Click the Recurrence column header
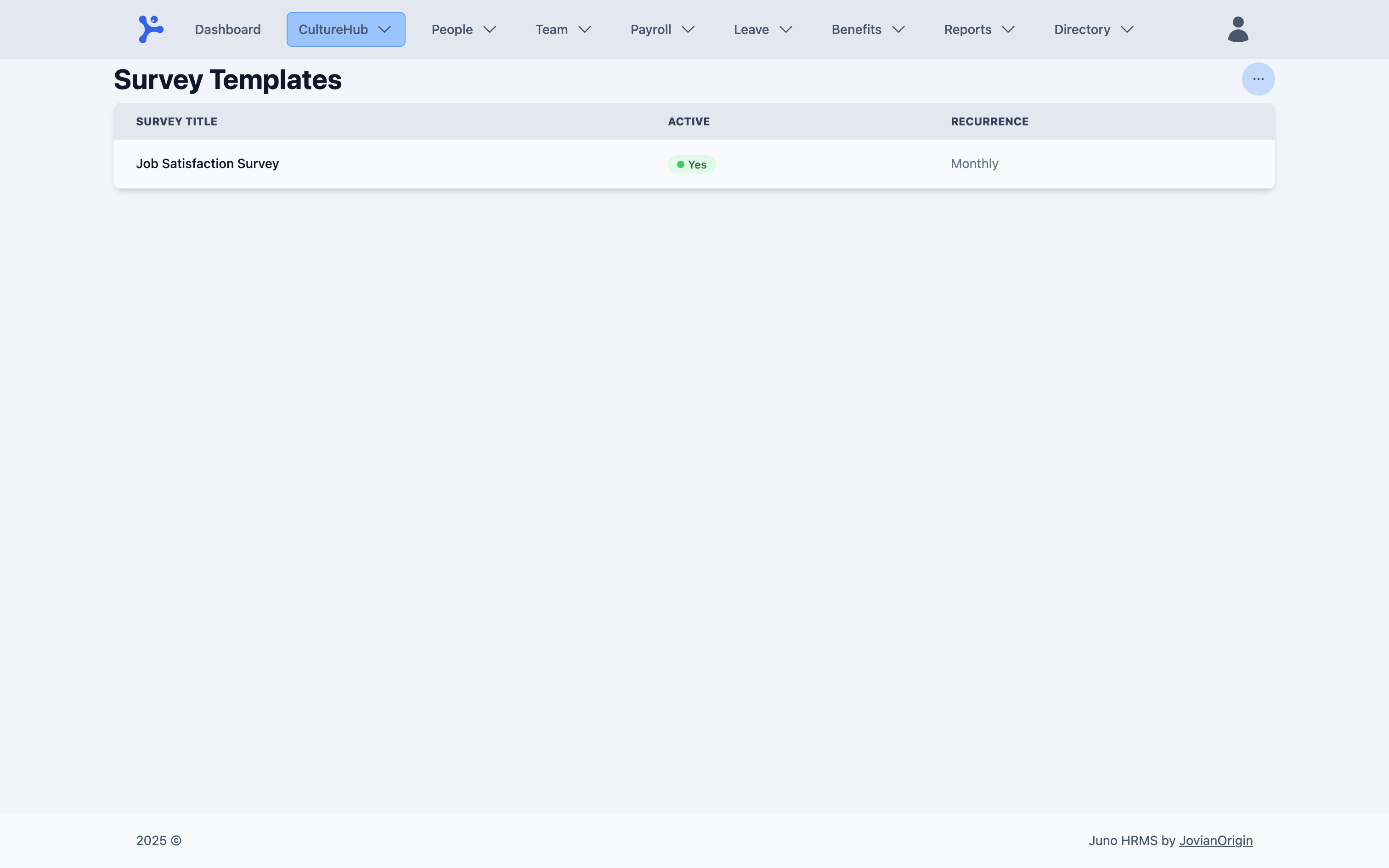Image resolution: width=1389 pixels, height=868 pixels. pos(989,122)
